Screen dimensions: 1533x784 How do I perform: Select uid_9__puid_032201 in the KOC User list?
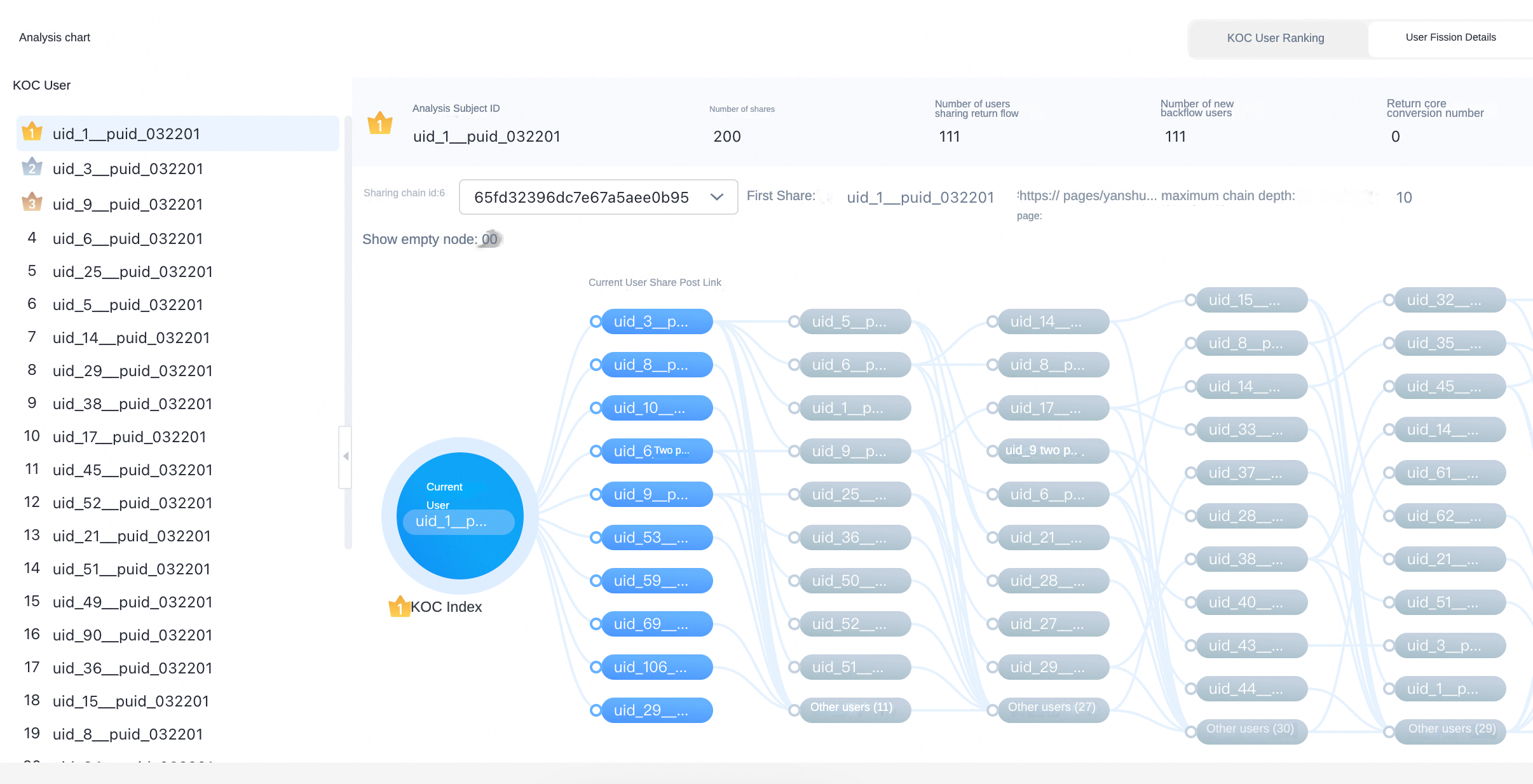(x=178, y=205)
